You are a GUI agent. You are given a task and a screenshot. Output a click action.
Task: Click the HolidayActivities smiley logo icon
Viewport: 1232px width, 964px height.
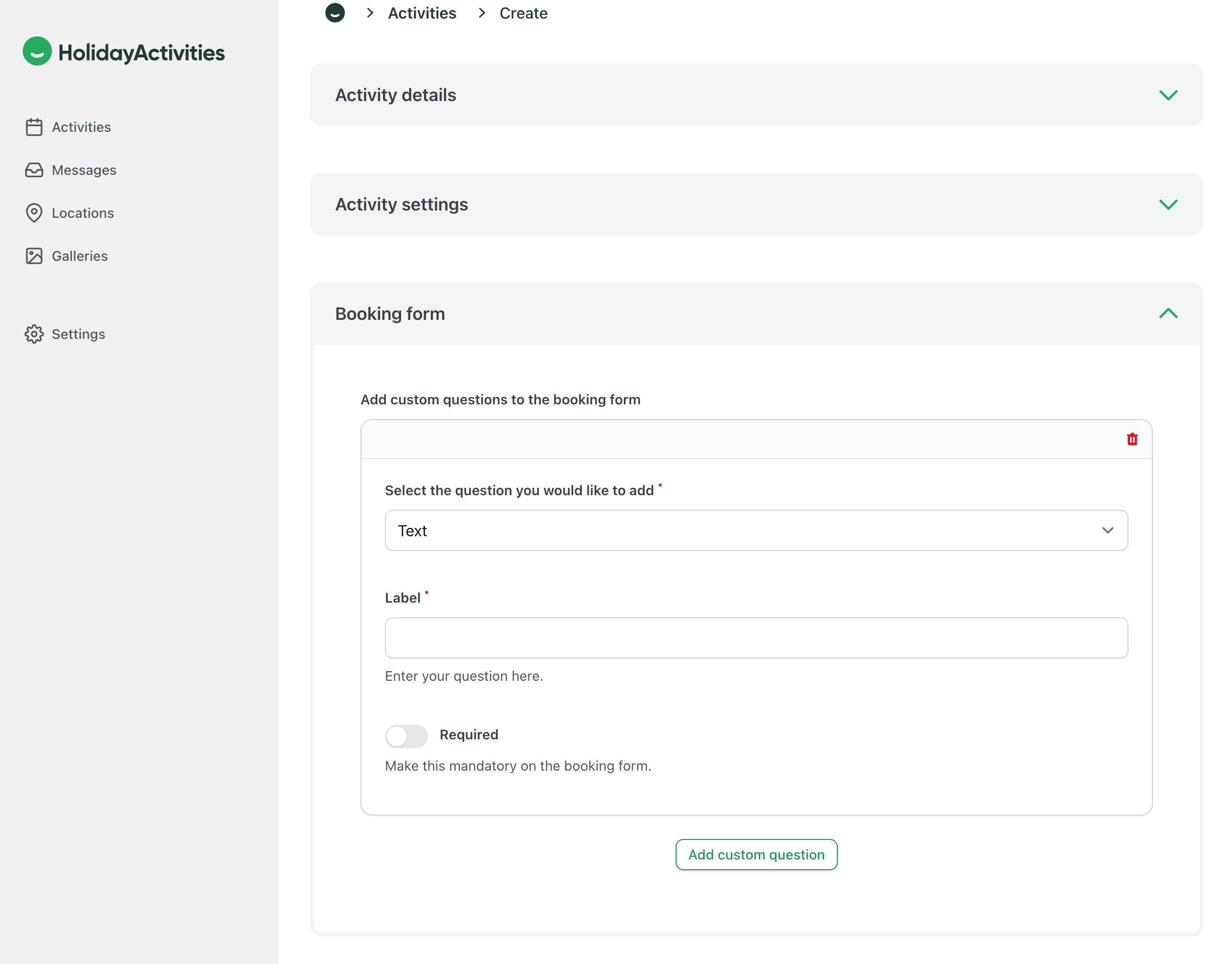point(37,51)
